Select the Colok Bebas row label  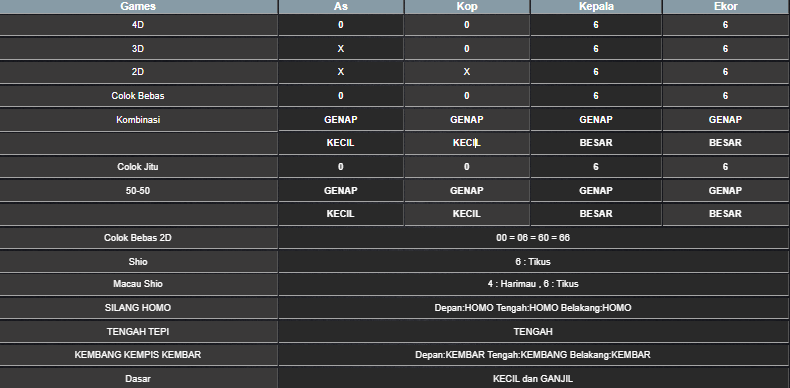[x=138, y=96]
